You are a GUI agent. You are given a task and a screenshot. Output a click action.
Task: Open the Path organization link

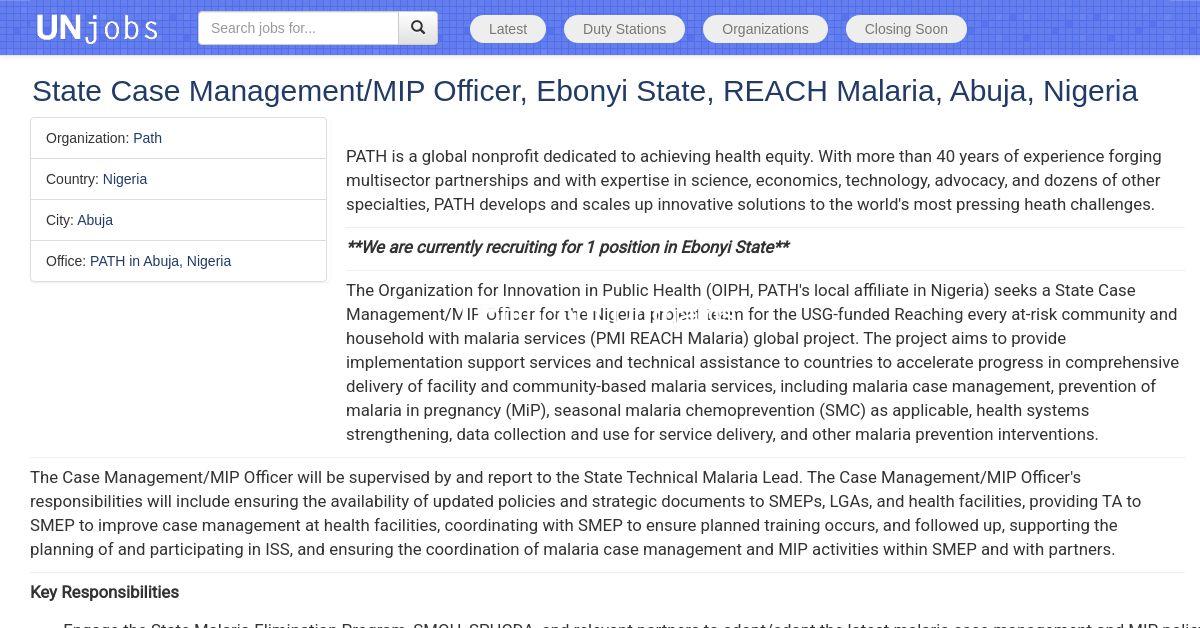(147, 138)
